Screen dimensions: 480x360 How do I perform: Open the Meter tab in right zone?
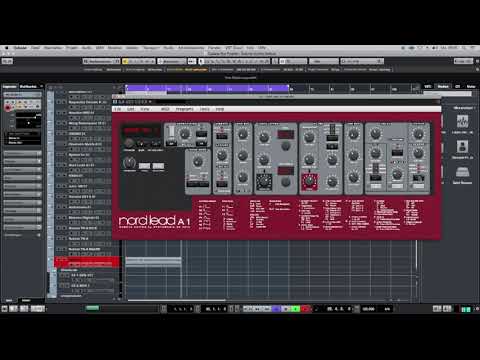pos(471,86)
